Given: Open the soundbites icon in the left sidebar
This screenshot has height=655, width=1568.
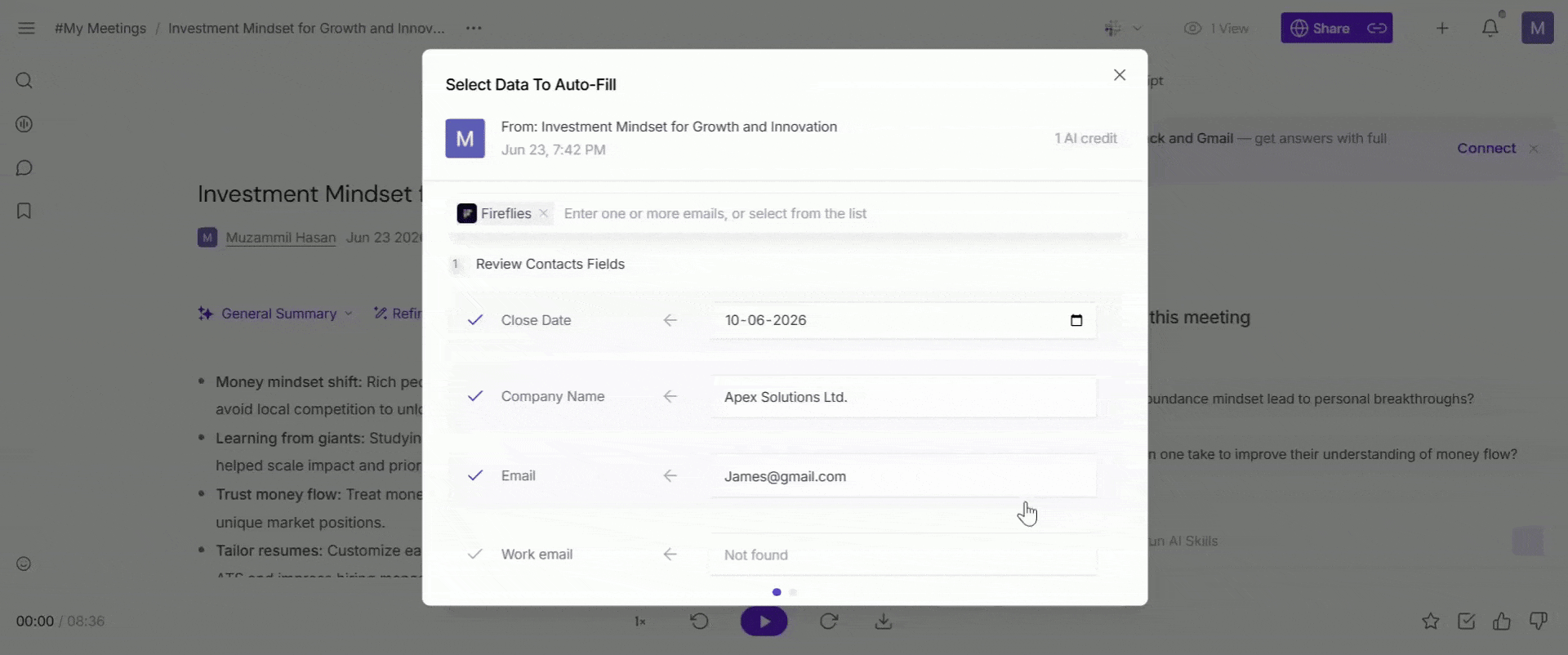Looking at the screenshot, I should [x=24, y=124].
